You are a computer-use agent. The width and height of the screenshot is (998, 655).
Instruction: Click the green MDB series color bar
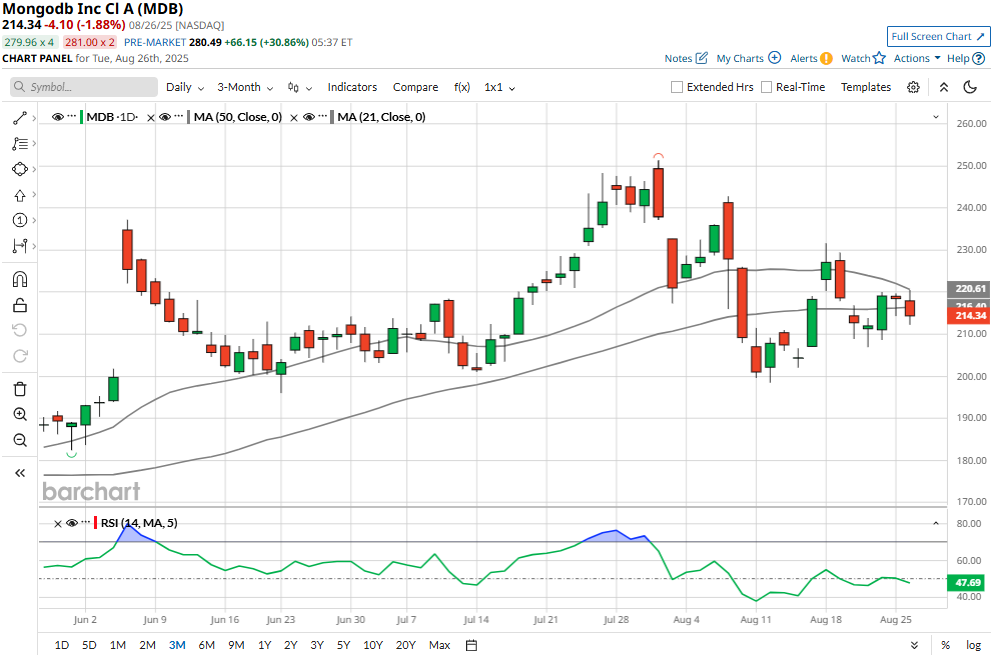pyautogui.click(x=81, y=117)
